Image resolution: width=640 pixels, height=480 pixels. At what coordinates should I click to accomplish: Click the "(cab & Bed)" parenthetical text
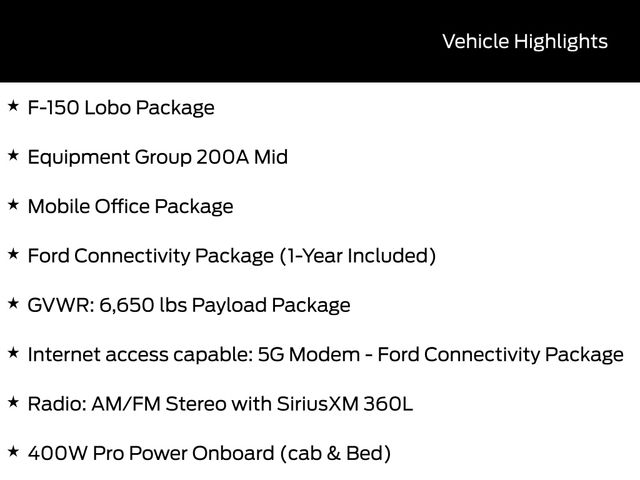coord(335,453)
